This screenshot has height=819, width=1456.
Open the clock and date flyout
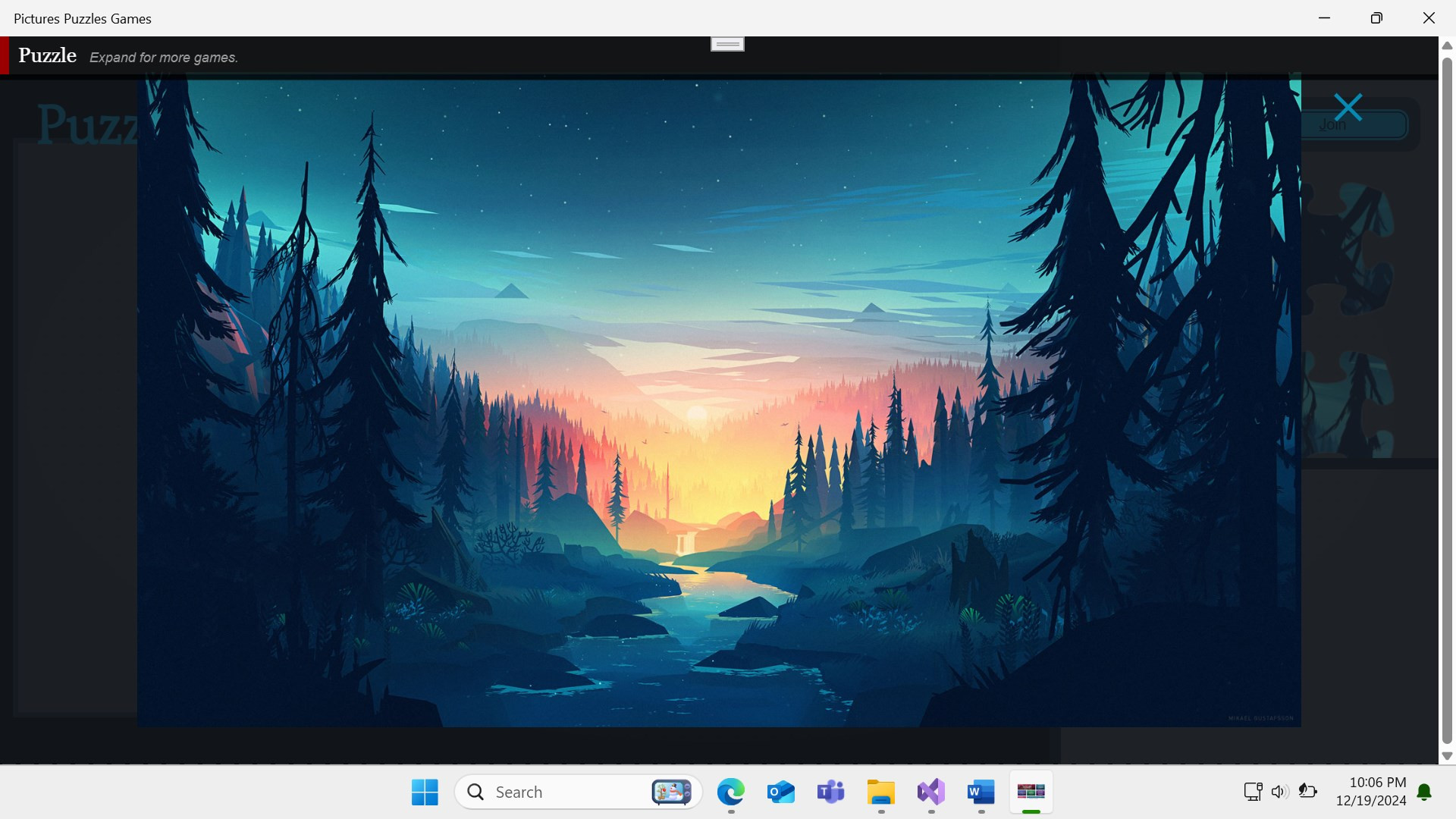(x=1370, y=791)
